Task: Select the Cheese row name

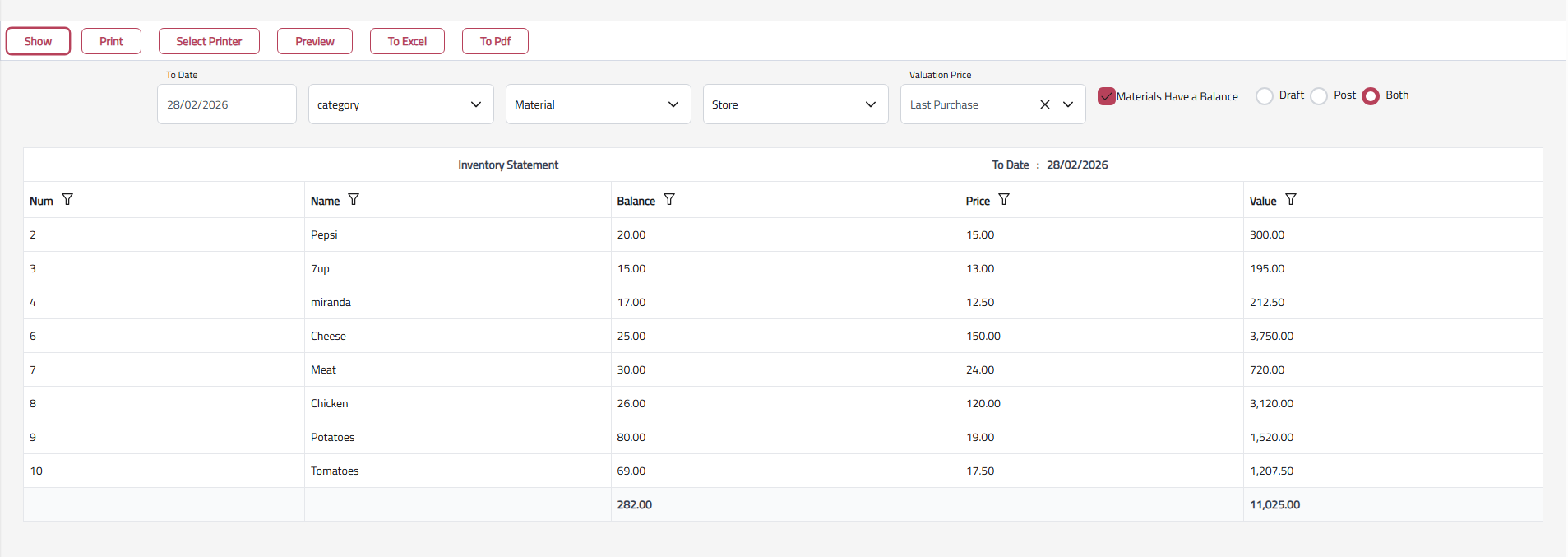Action: 328,336
